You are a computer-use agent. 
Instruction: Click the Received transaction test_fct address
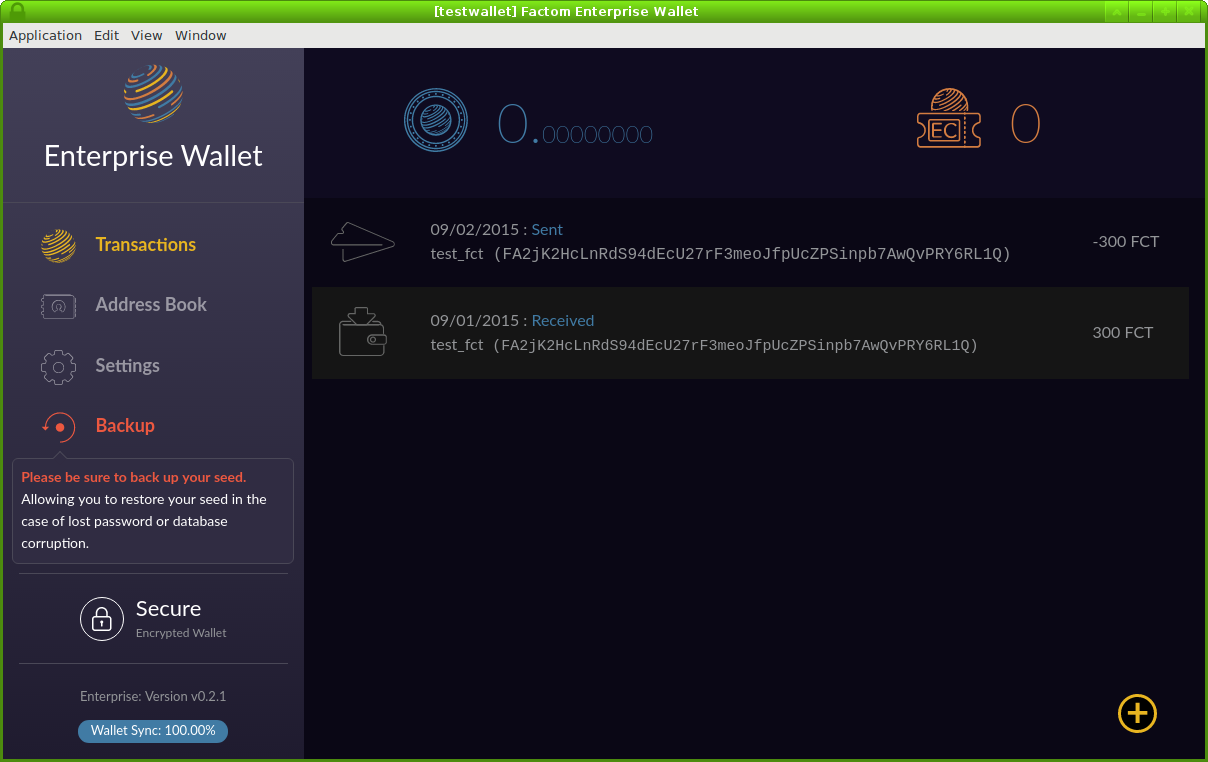click(704, 345)
